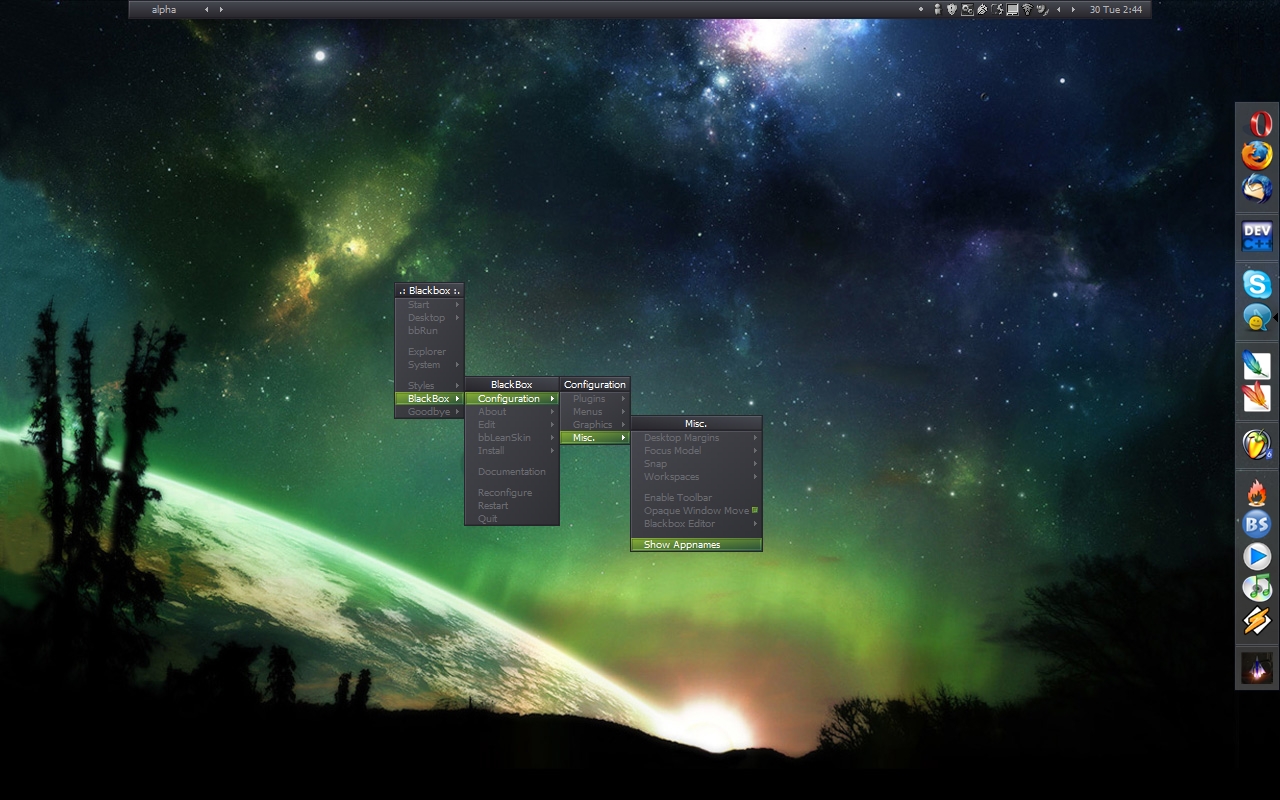Launch Winamp from the dock

click(x=1257, y=621)
